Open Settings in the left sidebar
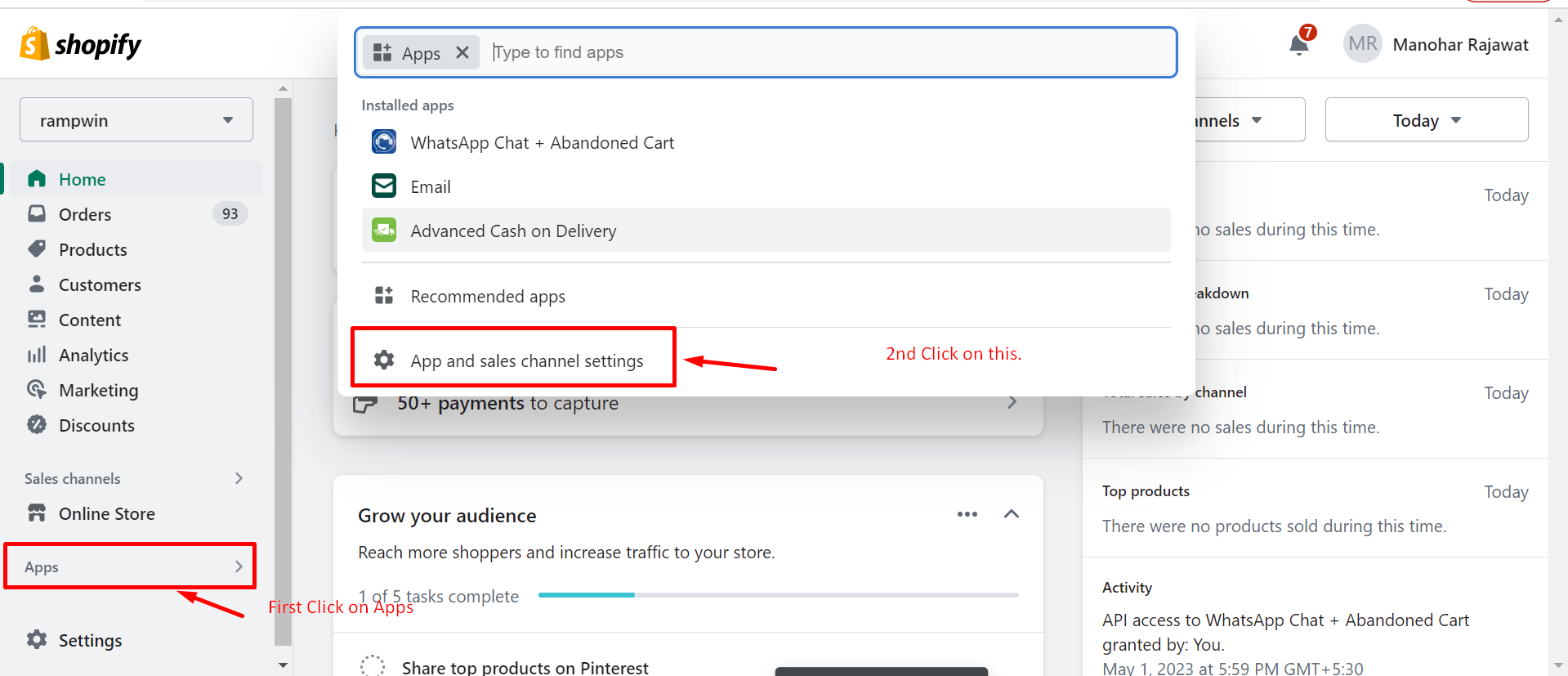 (x=90, y=641)
